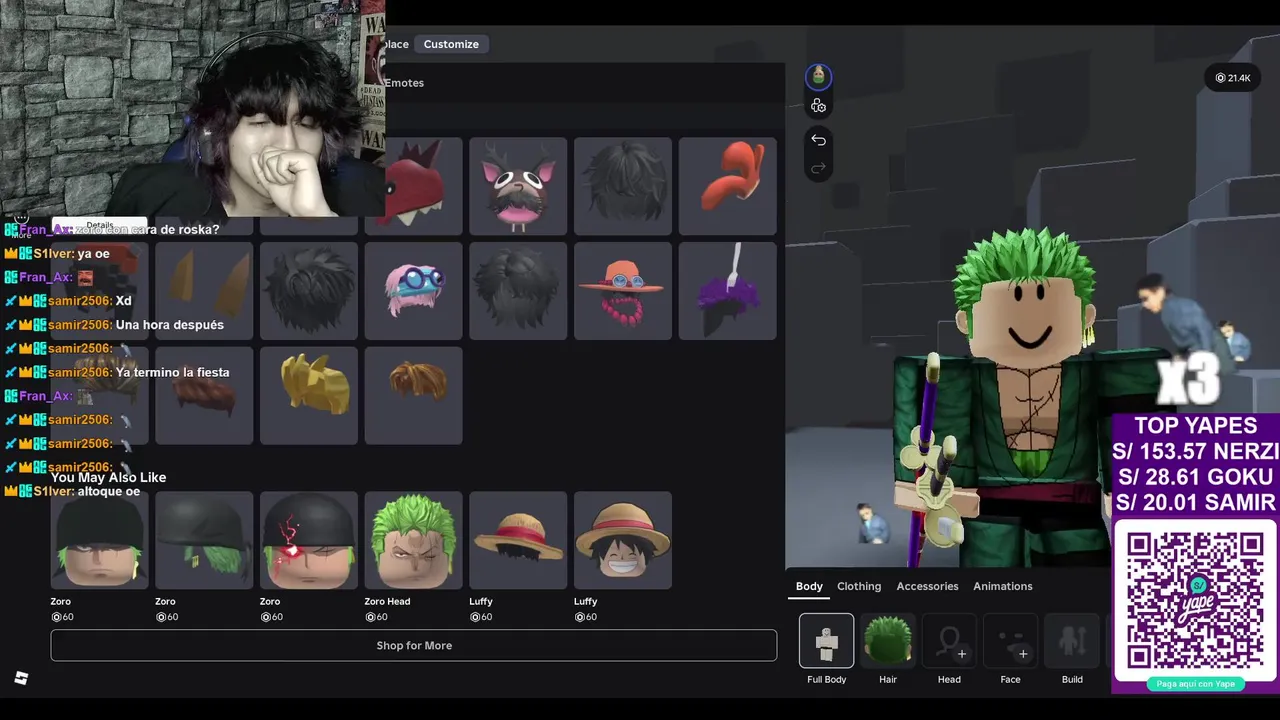Redo the avatar change

click(x=818, y=168)
